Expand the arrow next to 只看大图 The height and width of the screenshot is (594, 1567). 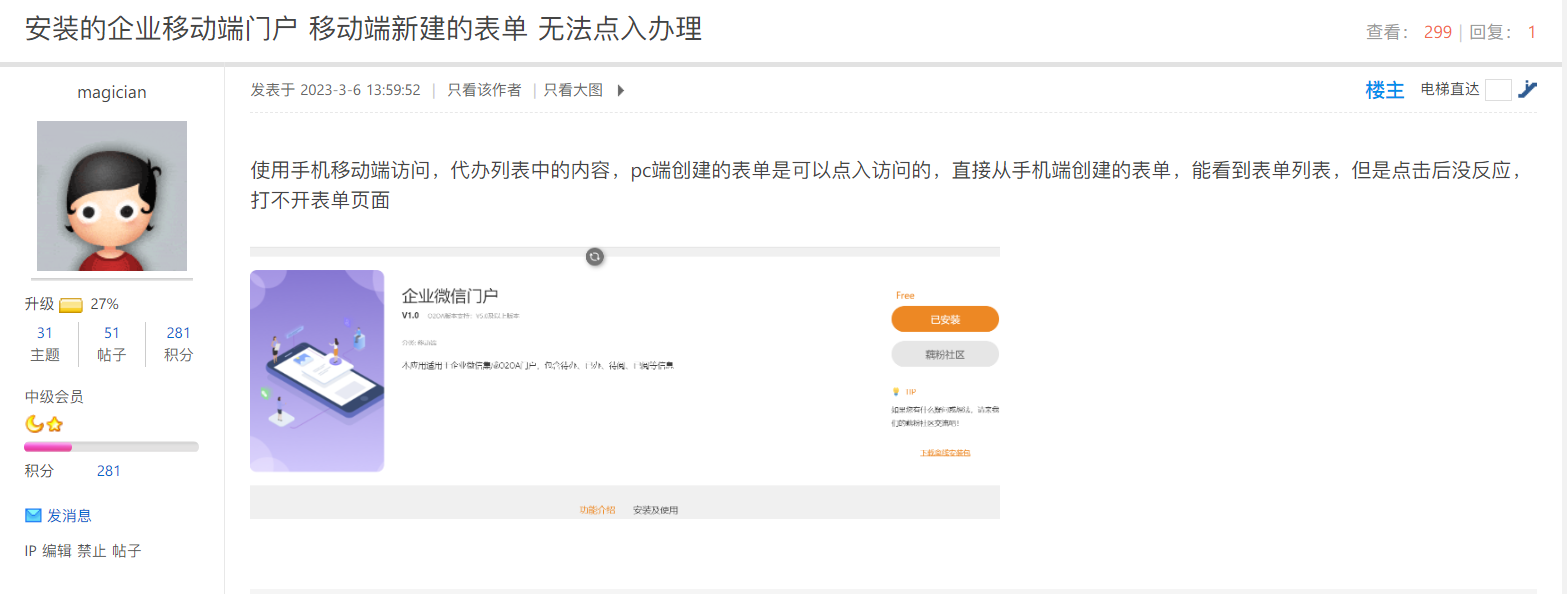point(620,90)
